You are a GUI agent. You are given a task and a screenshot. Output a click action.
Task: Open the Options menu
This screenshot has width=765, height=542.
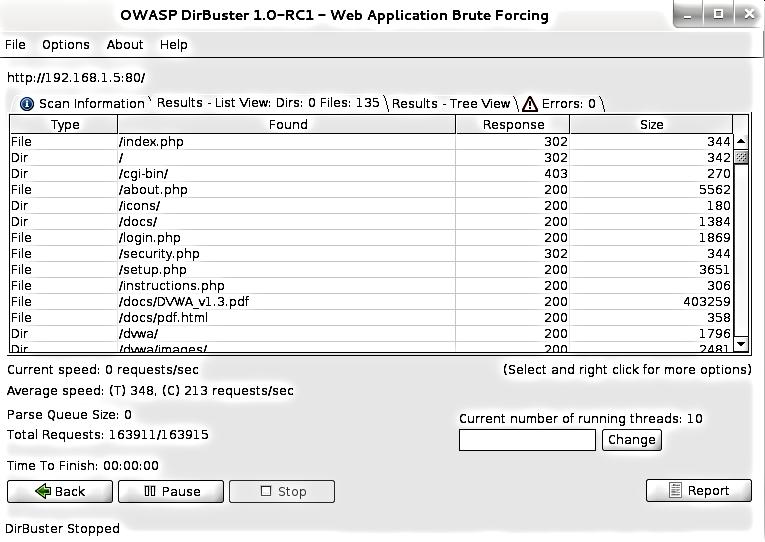point(66,45)
